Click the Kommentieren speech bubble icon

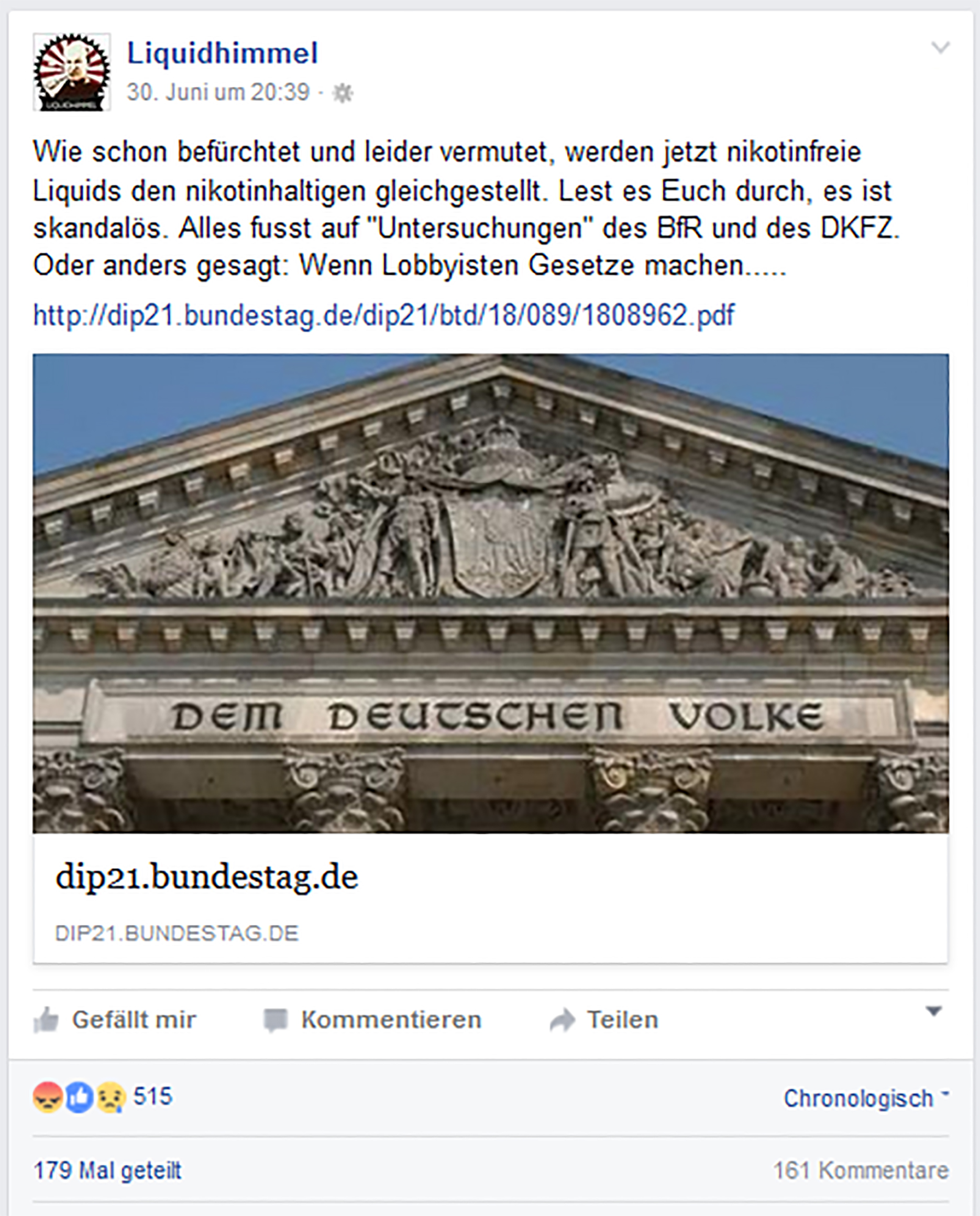tap(276, 1021)
